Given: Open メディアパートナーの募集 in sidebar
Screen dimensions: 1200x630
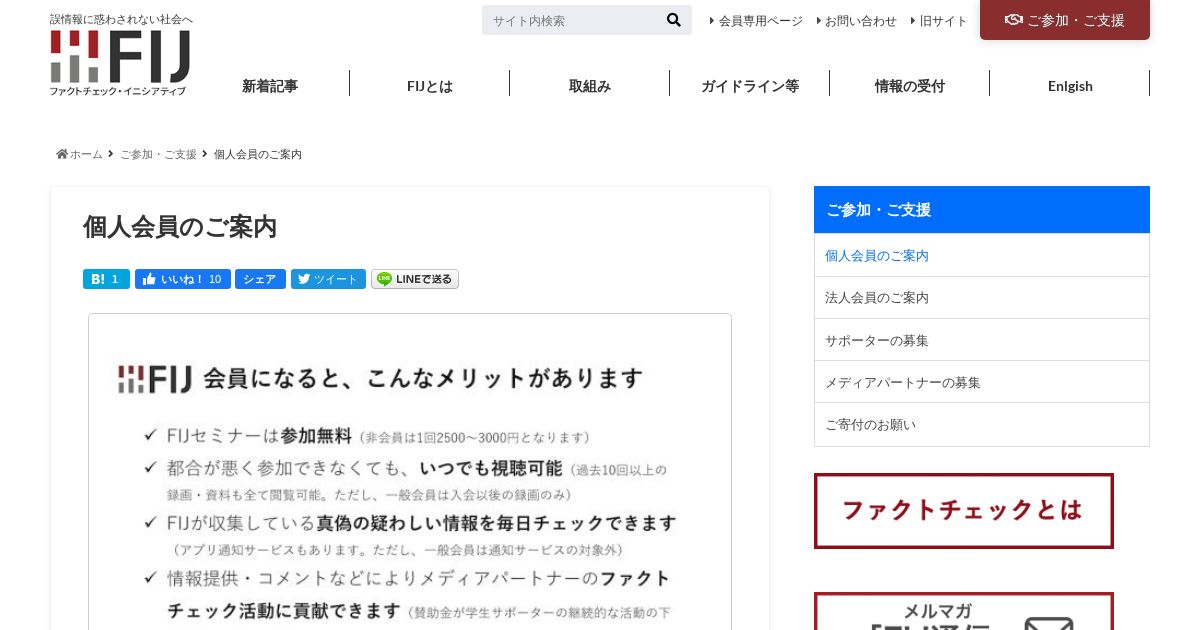Looking at the screenshot, I should tap(982, 382).
